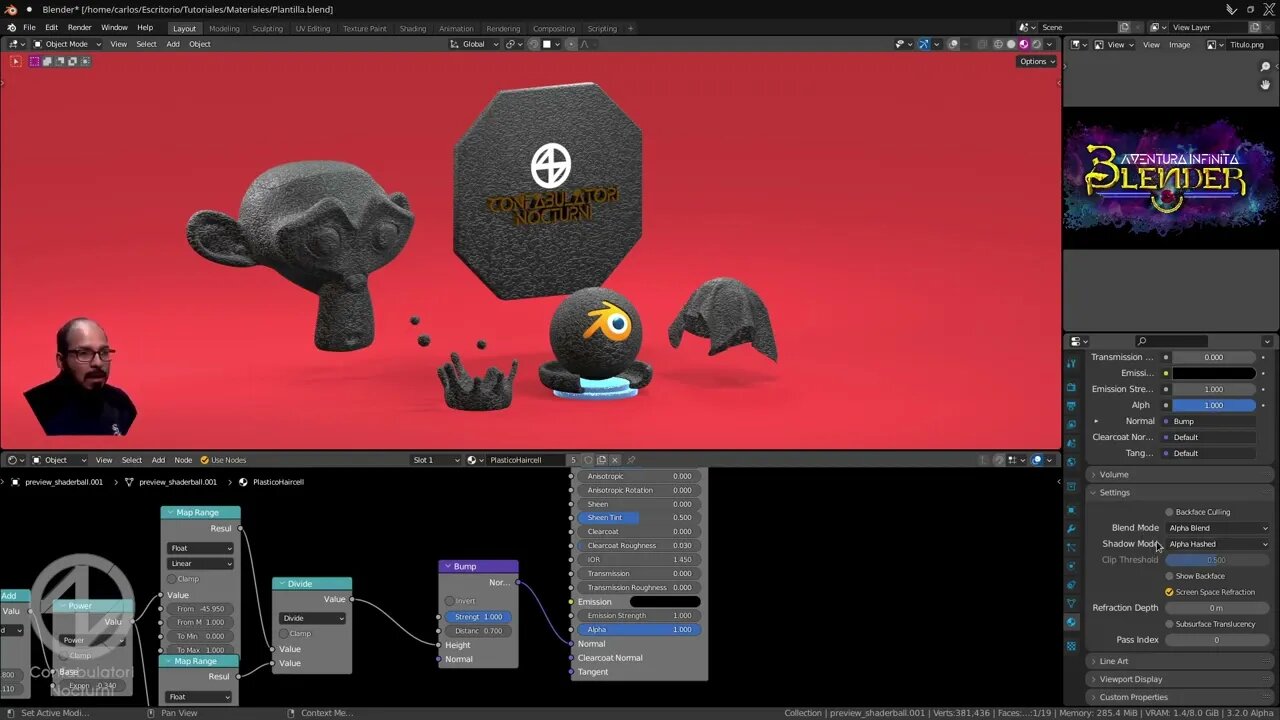The image size is (1280, 720).
Task: Open the Tool properties tab icon
Action: [1072, 363]
